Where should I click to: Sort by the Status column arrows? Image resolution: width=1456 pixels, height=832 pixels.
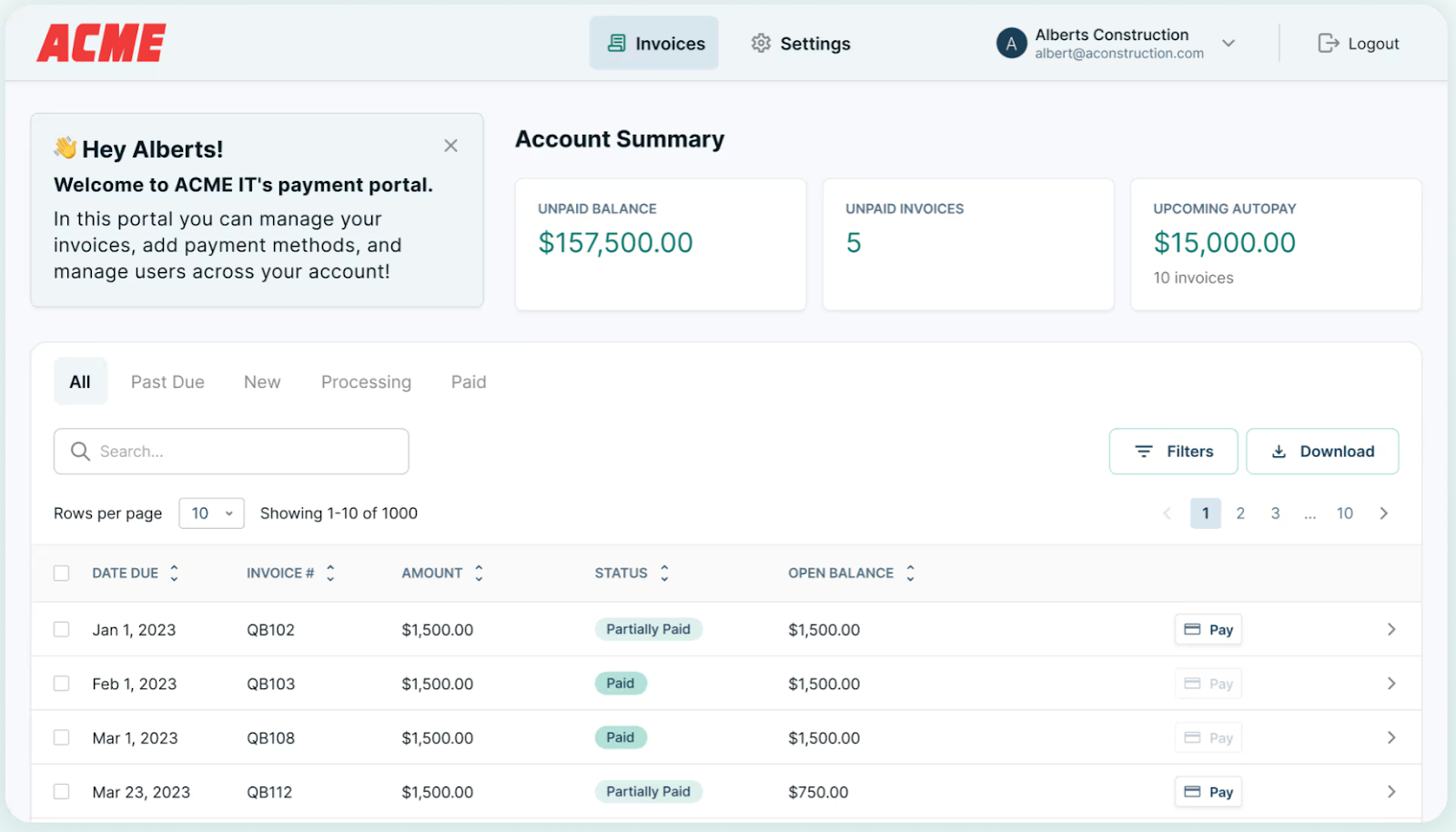click(x=664, y=573)
